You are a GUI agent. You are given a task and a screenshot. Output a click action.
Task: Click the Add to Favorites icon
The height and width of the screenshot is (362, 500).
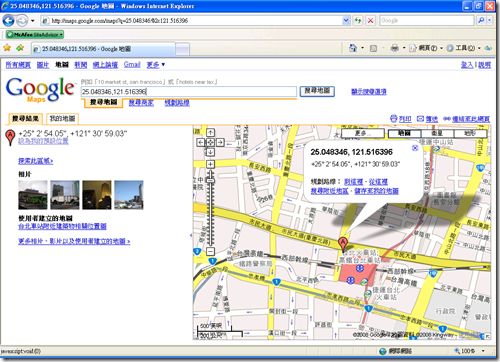click(20, 48)
